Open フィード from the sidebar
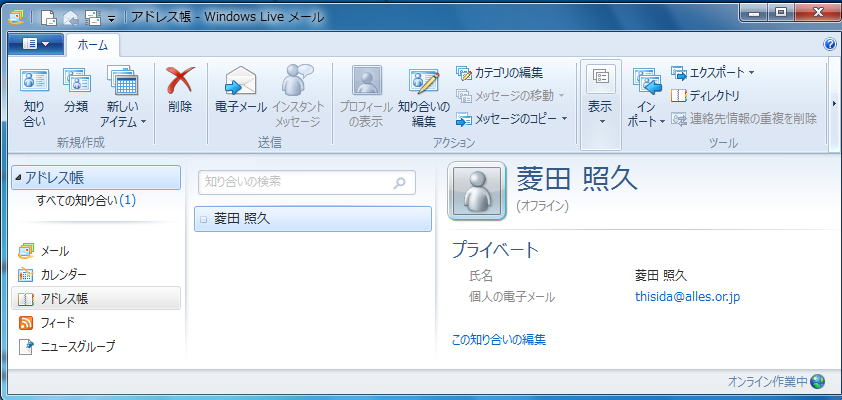The image size is (842, 400). pos(47,323)
